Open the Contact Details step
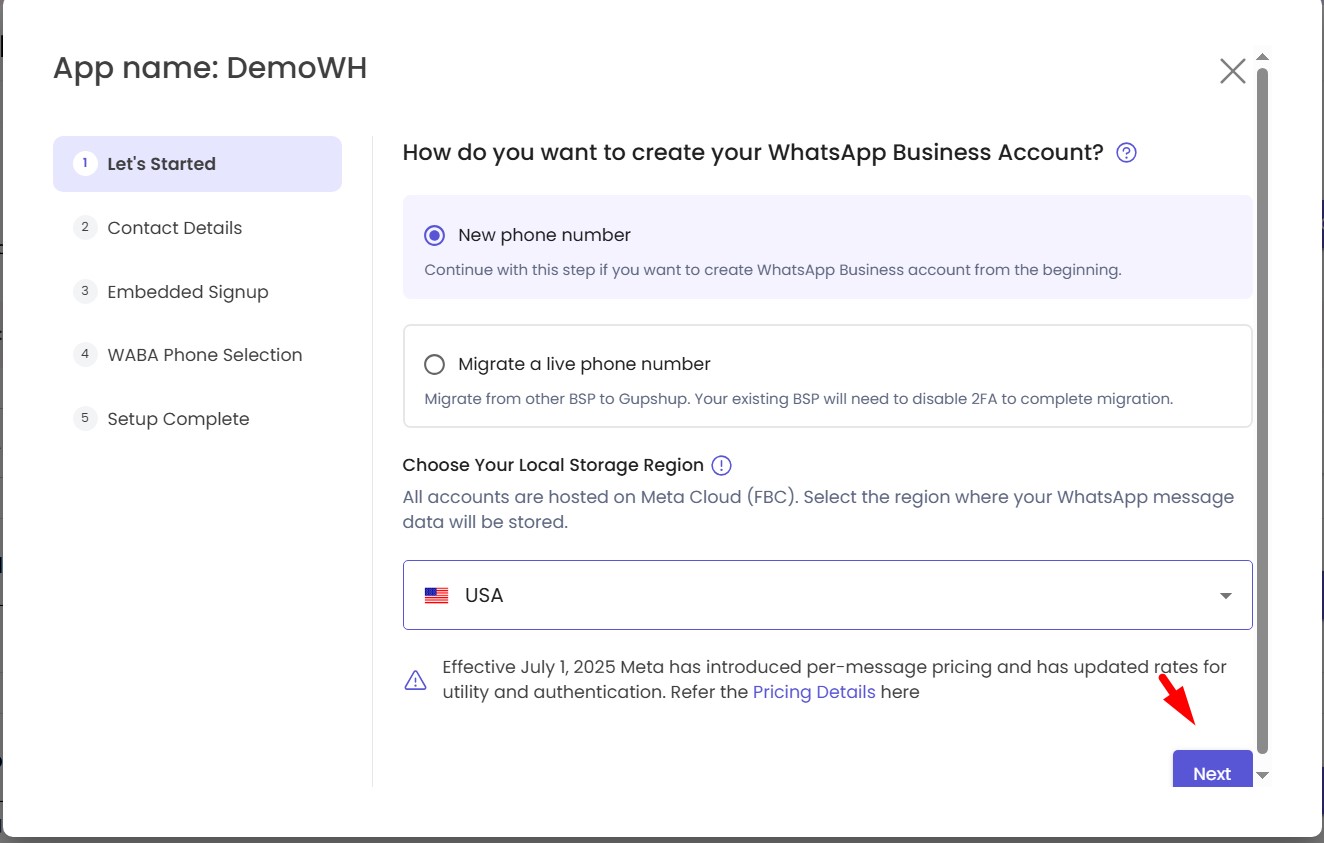The height and width of the screenshot is (843, 1324). pos(174,228)
